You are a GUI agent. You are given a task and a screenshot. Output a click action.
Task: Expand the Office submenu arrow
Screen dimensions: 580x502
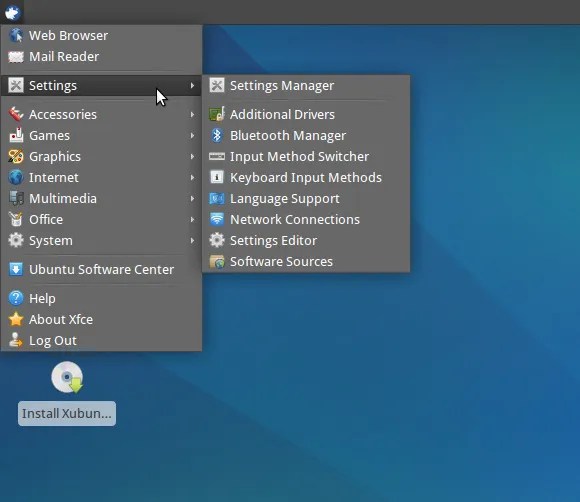click(x=192, y=219)
